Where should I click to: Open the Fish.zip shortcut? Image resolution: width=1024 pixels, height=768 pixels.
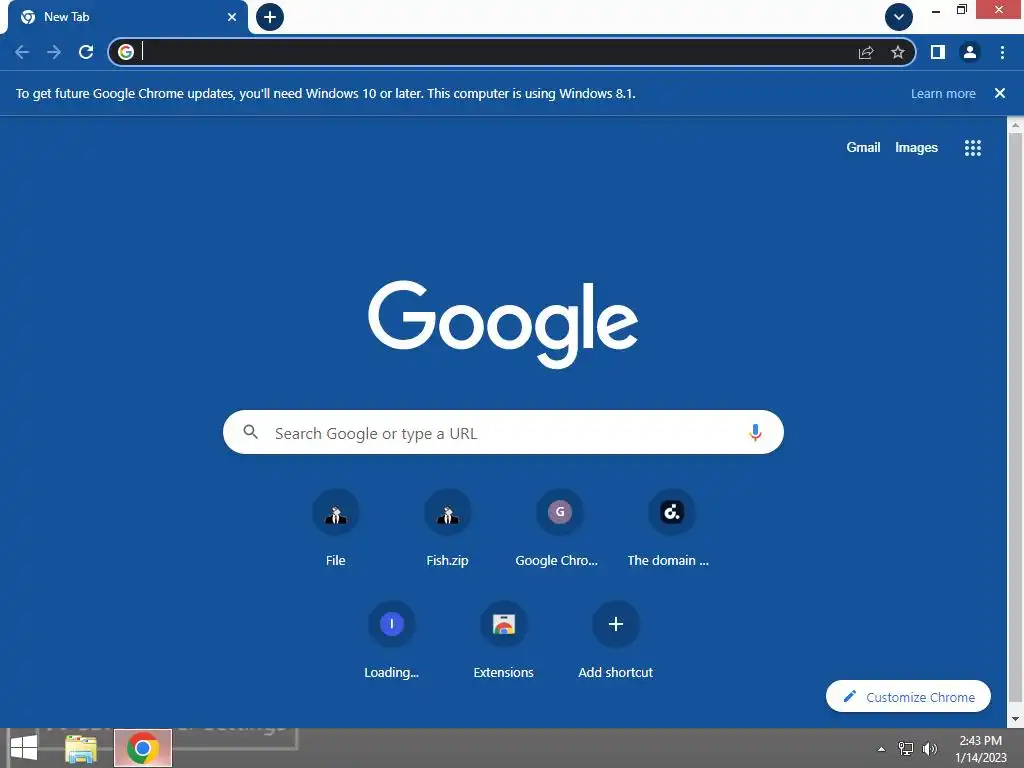tap(447, 529)
